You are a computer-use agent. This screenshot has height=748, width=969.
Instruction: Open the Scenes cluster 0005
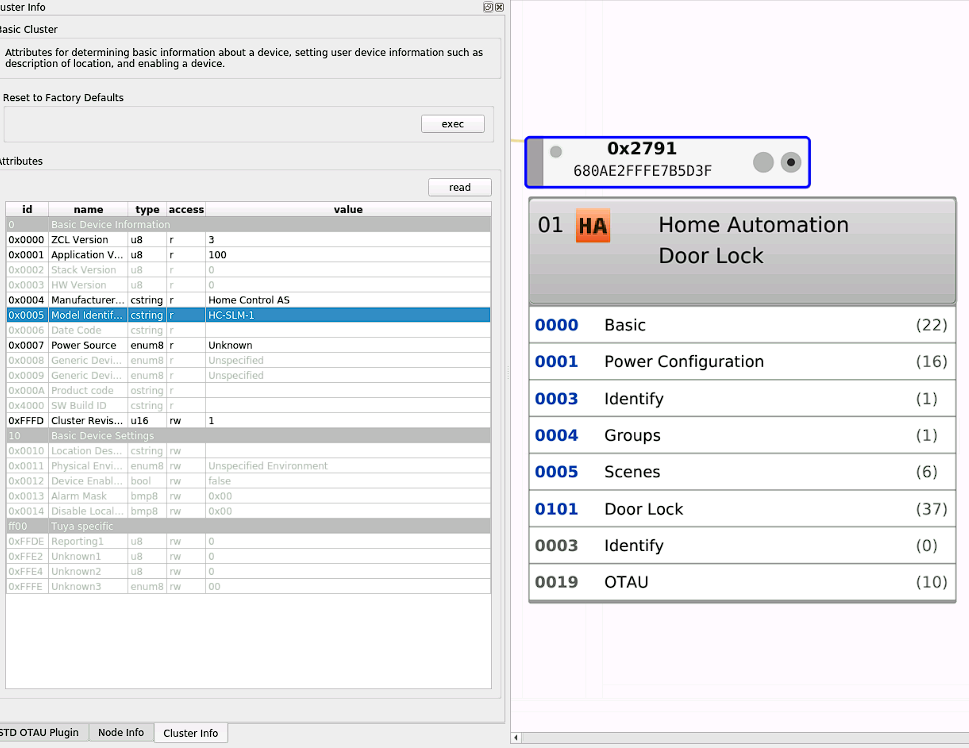tap(742, 471)
